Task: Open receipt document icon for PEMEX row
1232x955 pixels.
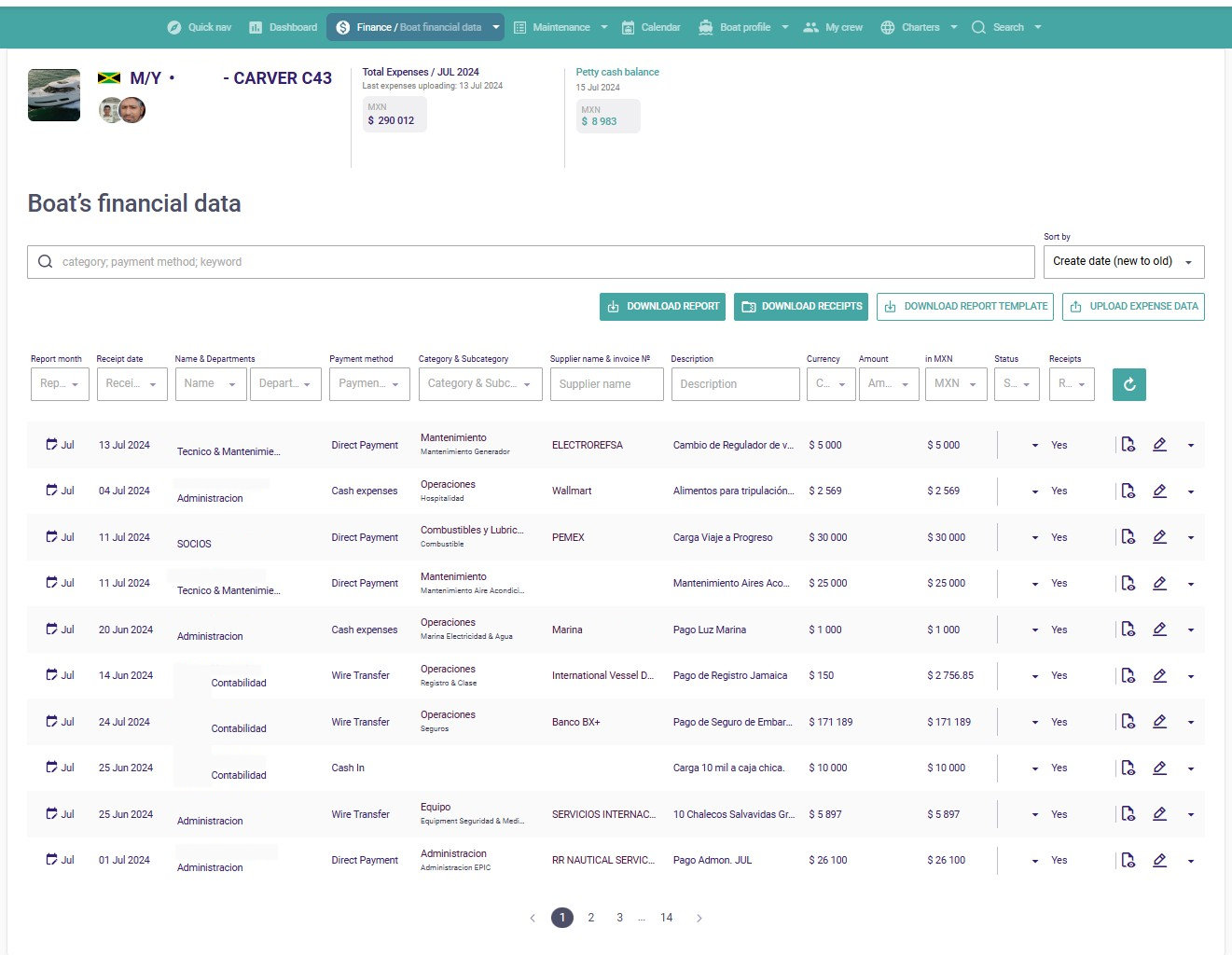Action: pos(1128,537)
